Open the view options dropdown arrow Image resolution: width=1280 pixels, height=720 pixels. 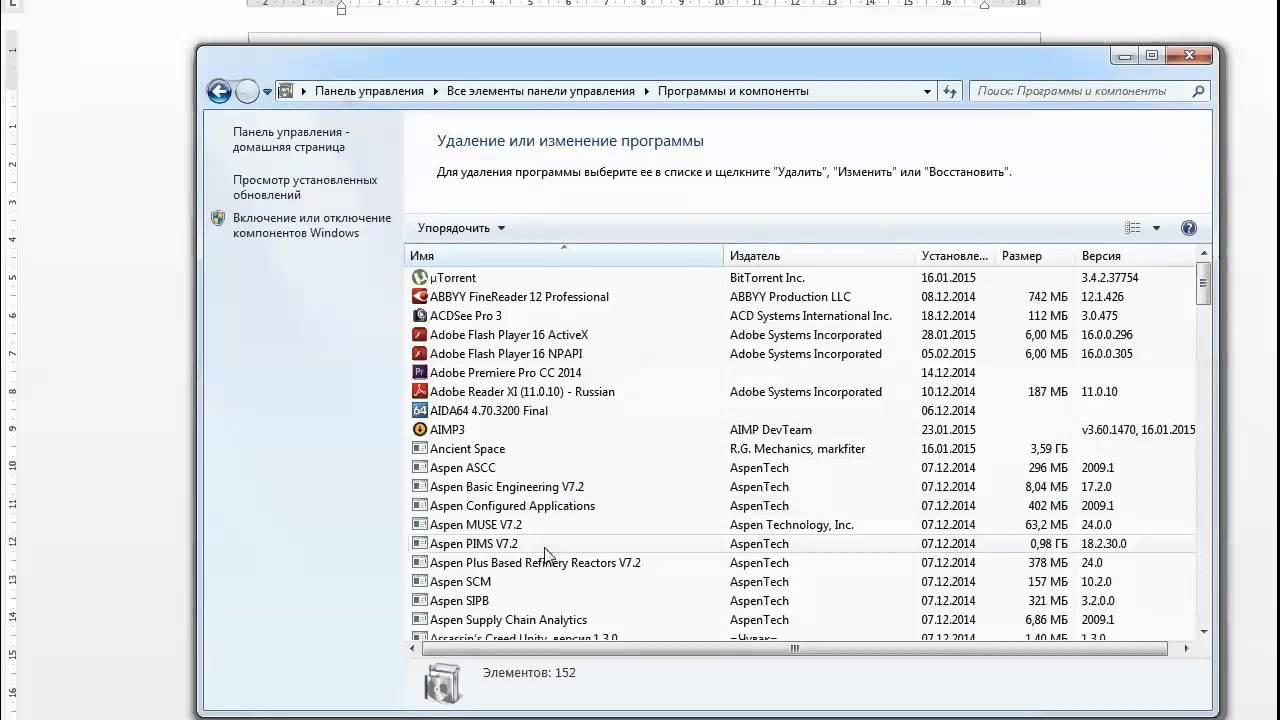[x=1156, y=228]
